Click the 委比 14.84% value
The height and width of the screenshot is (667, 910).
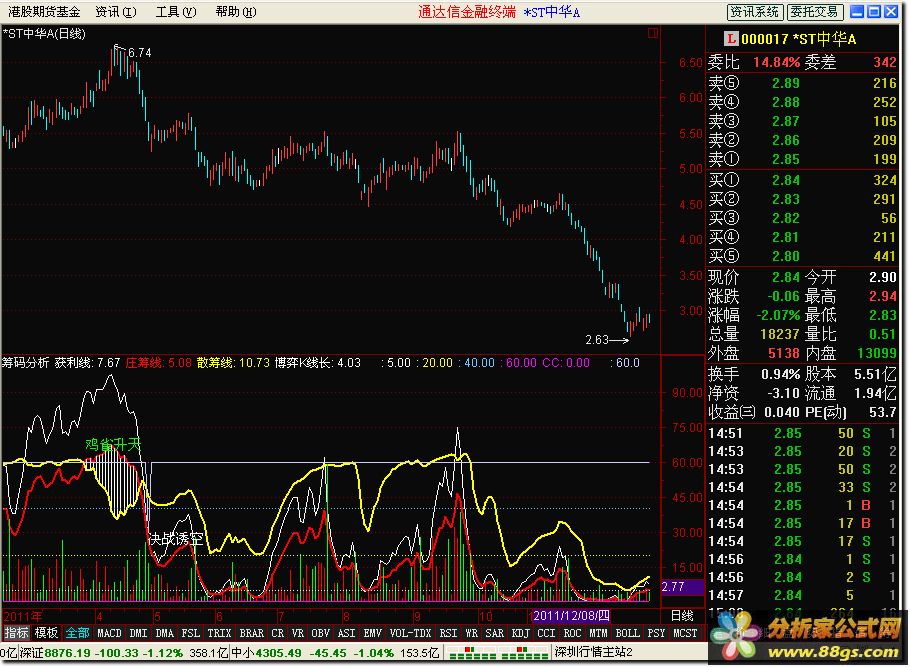click(x=777, y=62)
